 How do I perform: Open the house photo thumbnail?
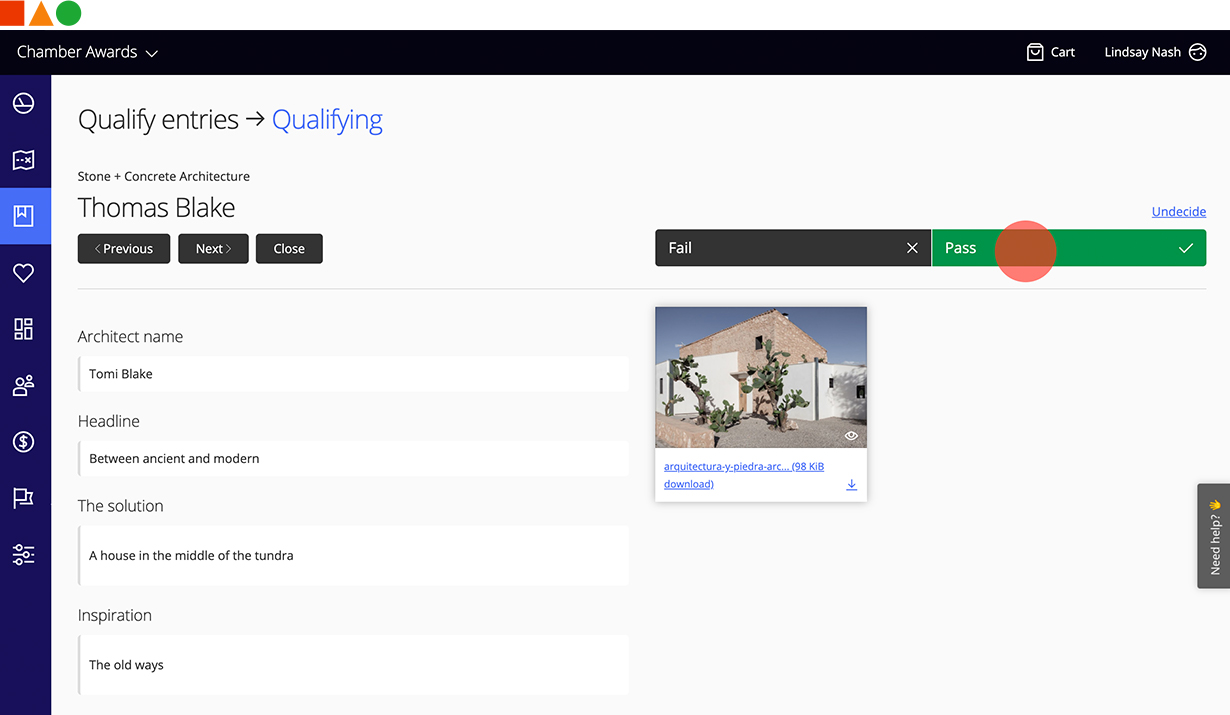[760, 376]
